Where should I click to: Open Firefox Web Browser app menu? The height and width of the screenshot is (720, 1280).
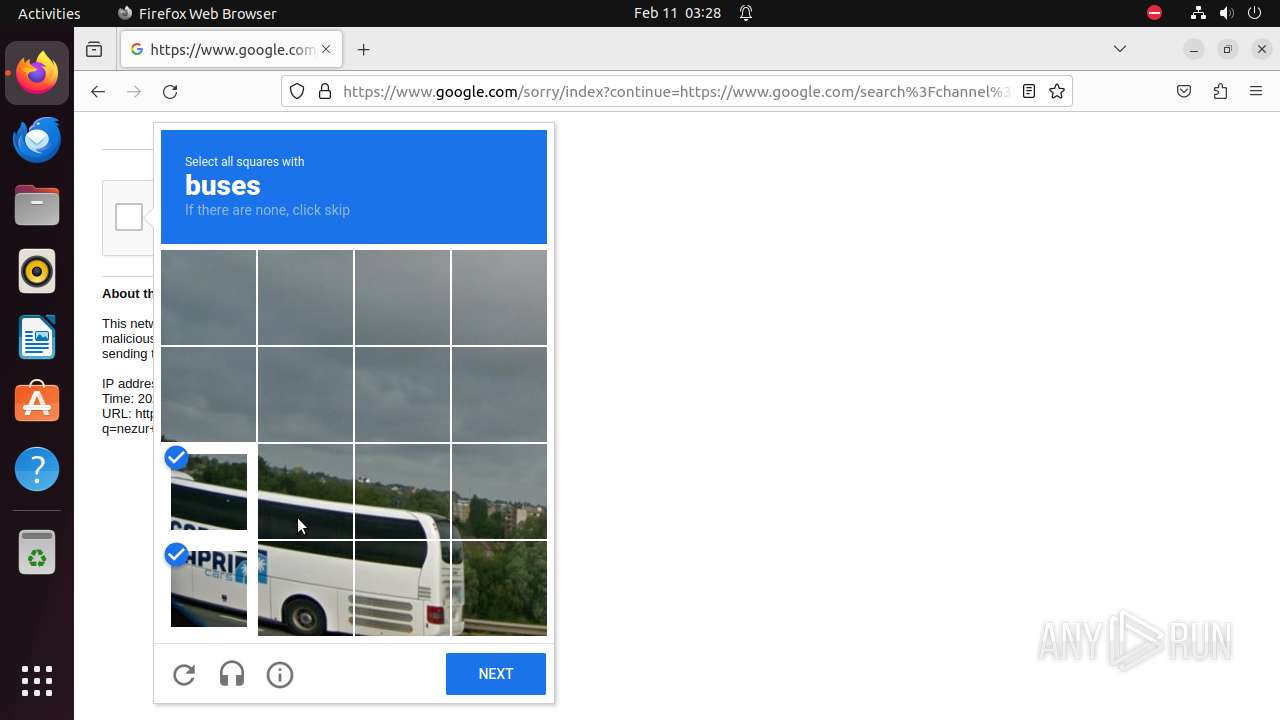pyautogui.click(x=197, y=13)
